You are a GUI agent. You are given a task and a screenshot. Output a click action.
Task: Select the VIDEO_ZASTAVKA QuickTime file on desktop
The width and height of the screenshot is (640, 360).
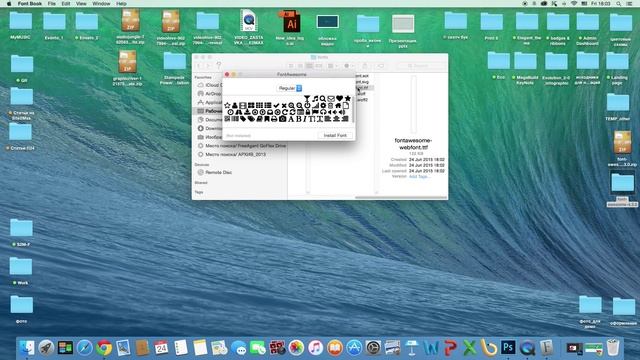[x=249, y=27]
